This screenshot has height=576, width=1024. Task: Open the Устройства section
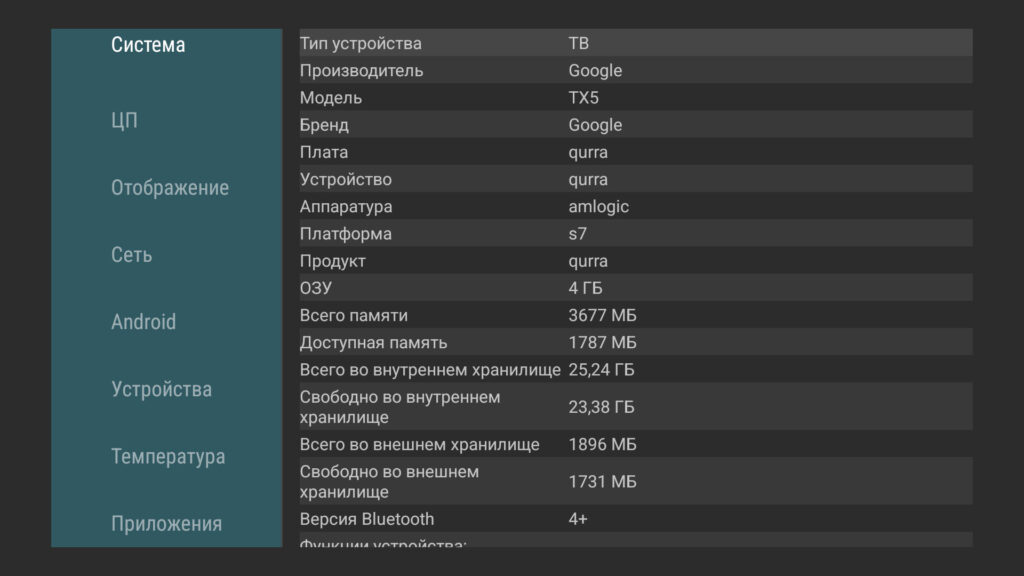[x=162, y=389]
